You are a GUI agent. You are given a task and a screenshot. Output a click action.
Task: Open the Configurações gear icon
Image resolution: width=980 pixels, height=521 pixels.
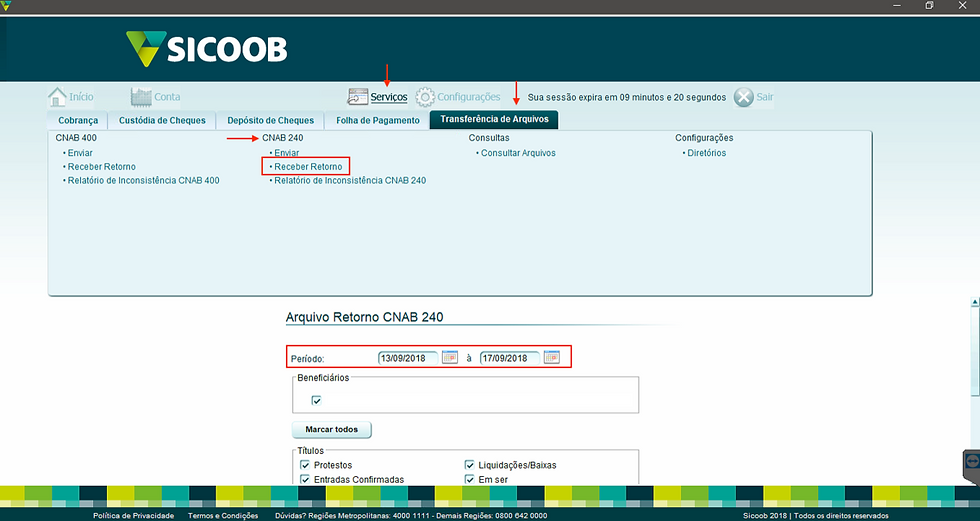click(425, 97)
